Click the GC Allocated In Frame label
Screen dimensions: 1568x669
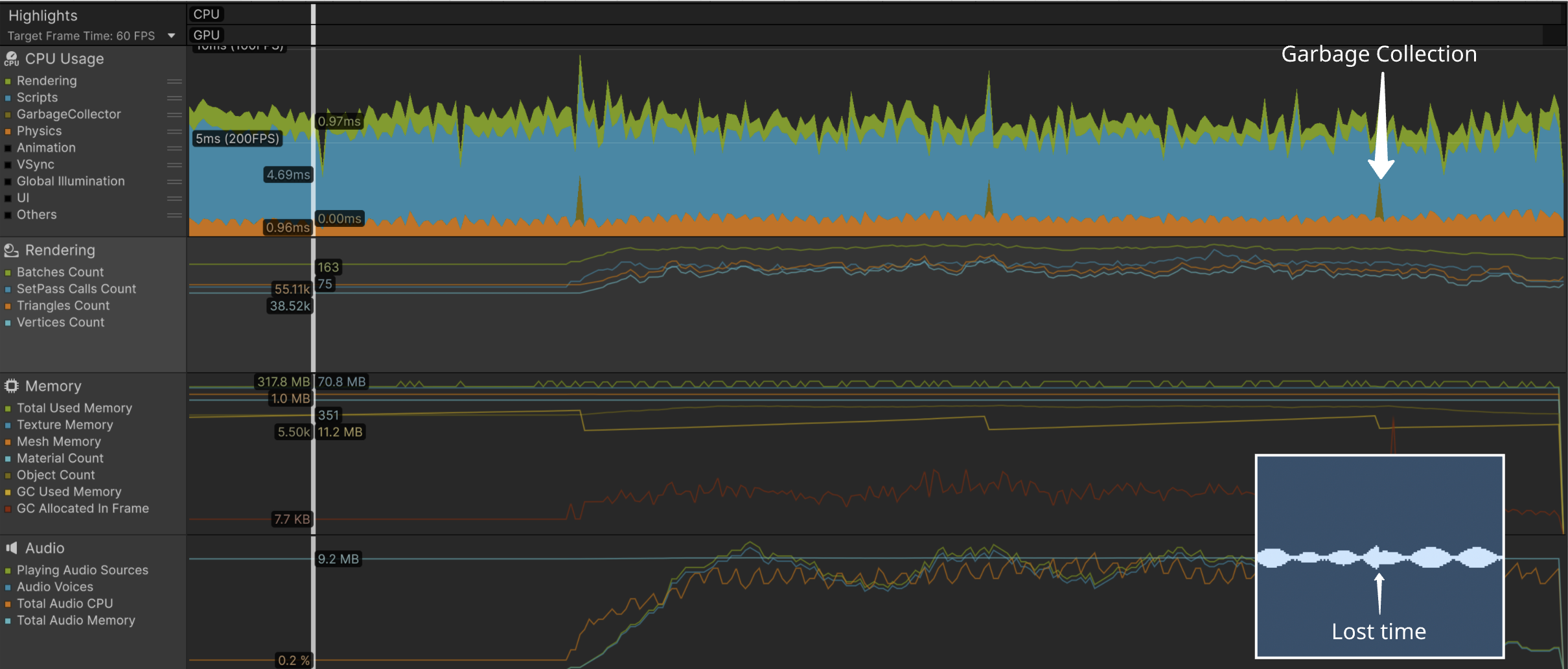pos(82,509)
